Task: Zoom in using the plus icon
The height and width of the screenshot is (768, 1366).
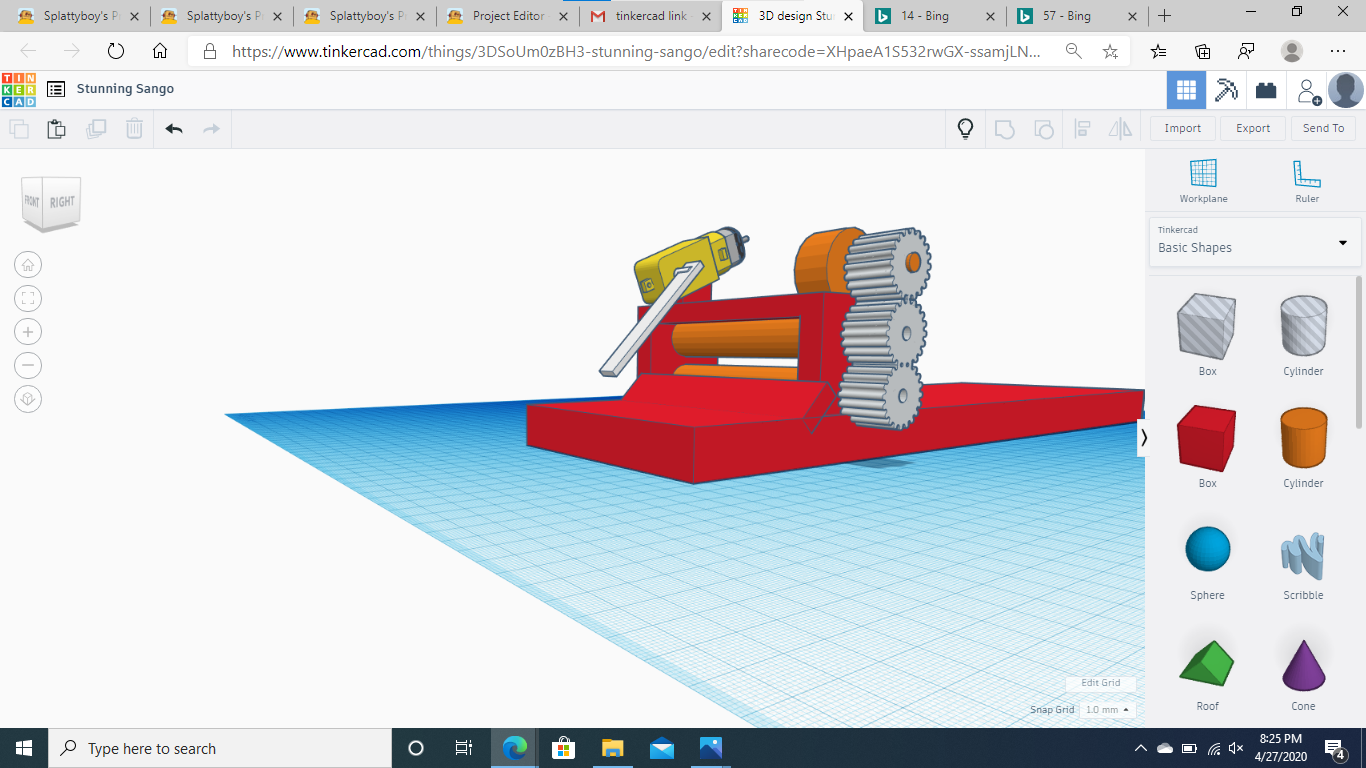Action: [28, 332]
